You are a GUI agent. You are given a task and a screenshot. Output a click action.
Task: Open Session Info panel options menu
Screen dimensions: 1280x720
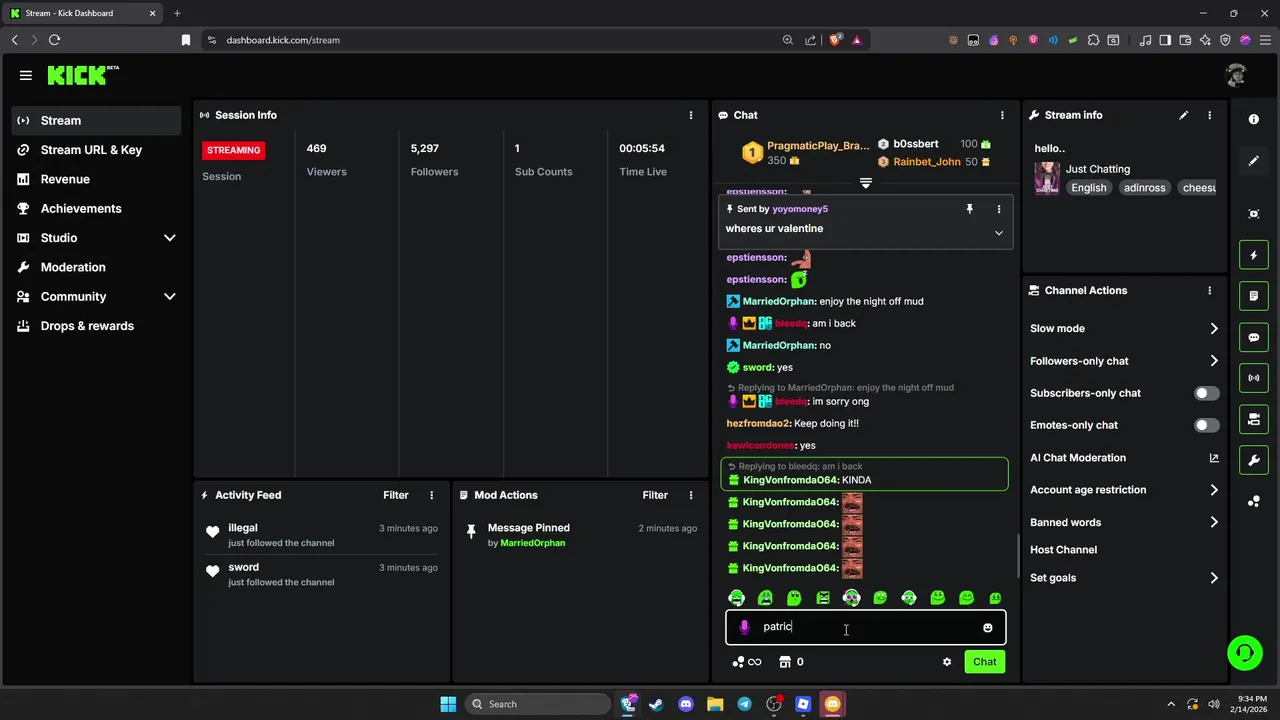[x=690, y=115]
